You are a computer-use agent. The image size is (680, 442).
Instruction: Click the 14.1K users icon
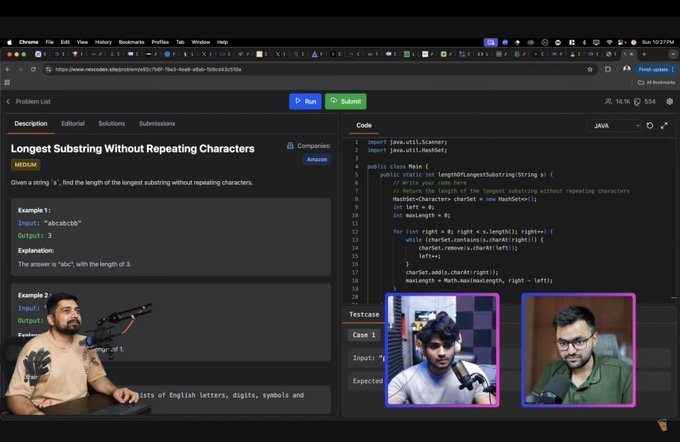[608, 101]
